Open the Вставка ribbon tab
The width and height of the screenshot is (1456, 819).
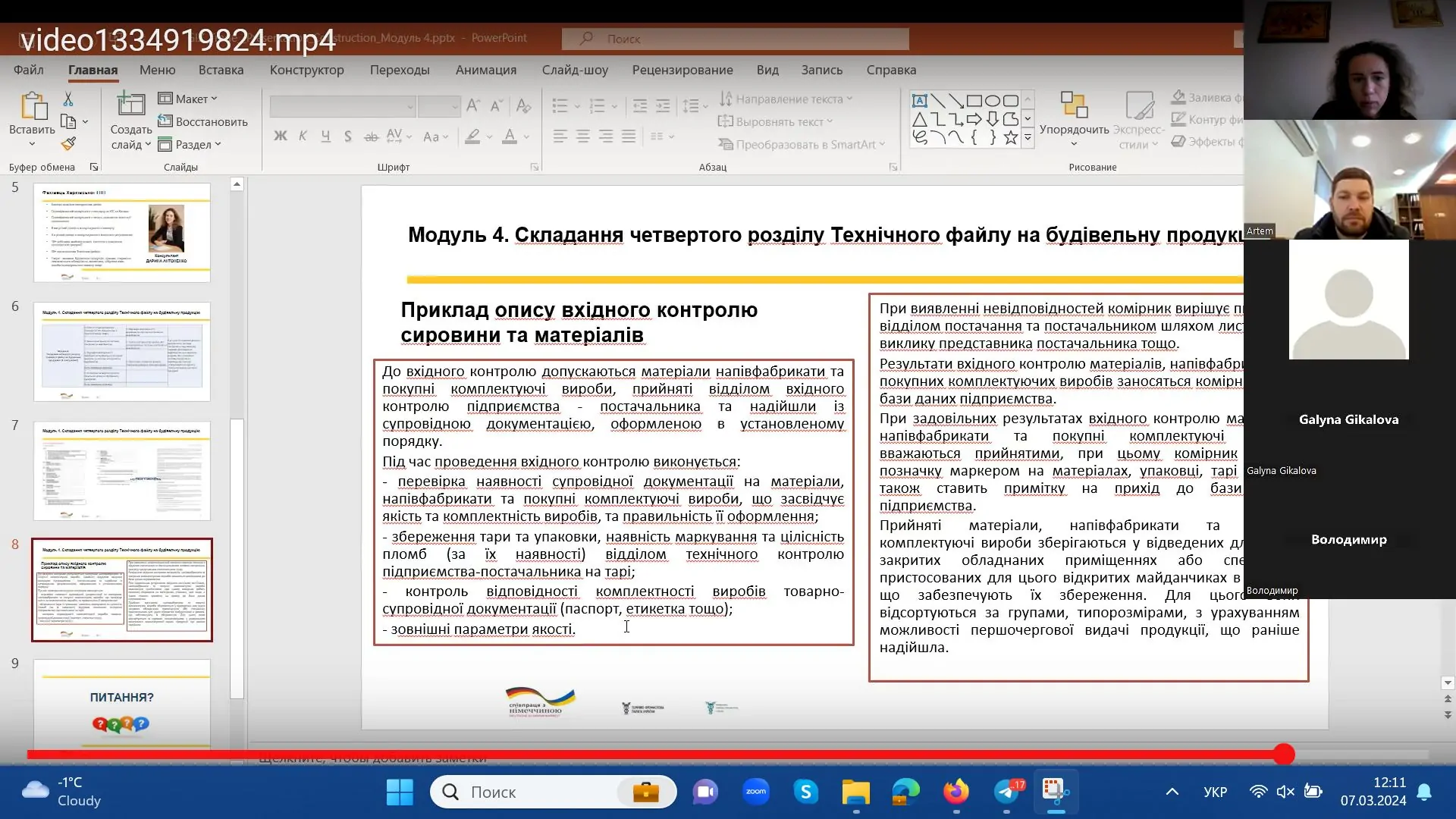pyautogui.click(x=221, y=70)
